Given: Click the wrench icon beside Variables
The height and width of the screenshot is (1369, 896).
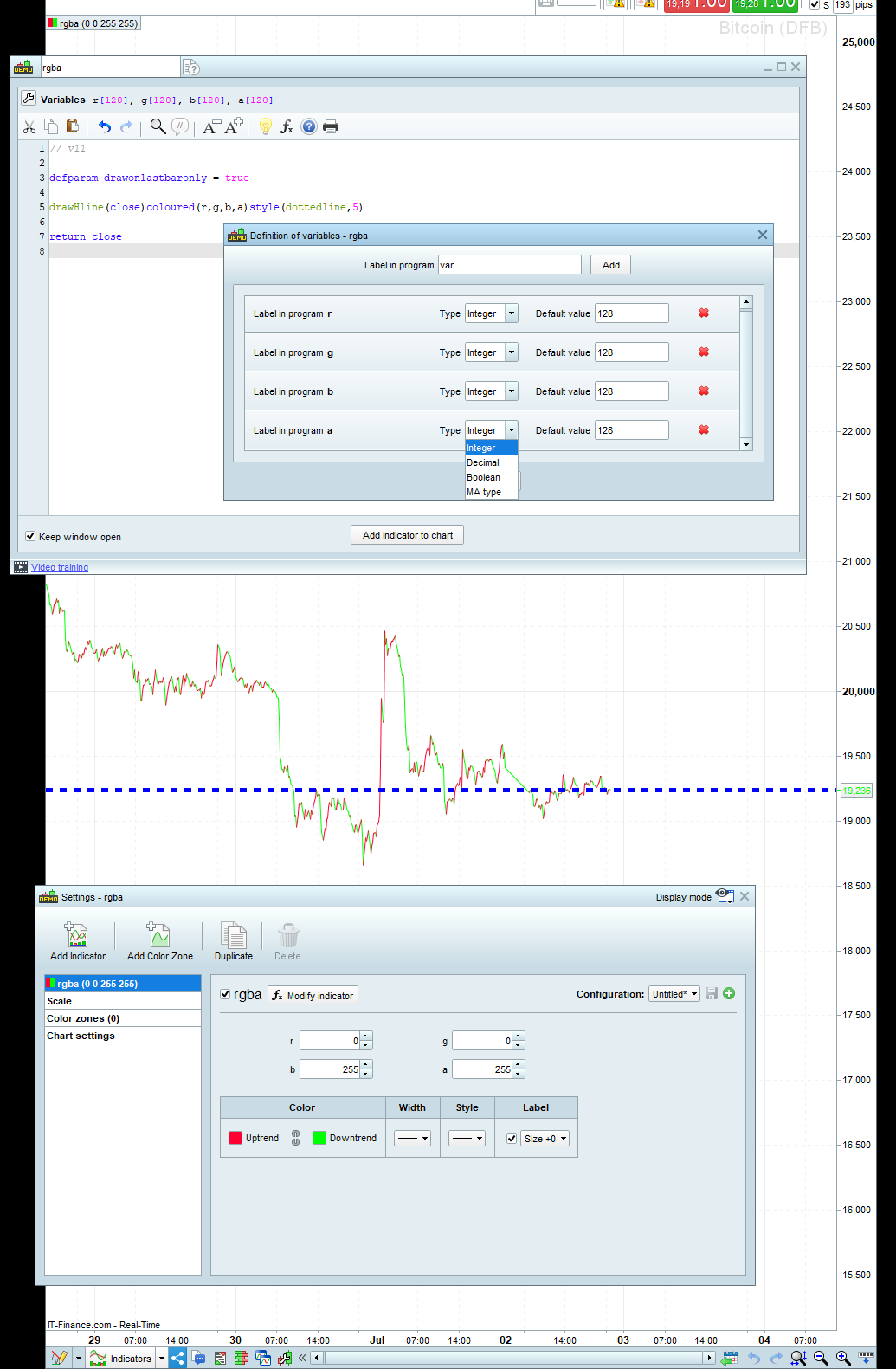Looking at the screenshot, I should point(29,99).
